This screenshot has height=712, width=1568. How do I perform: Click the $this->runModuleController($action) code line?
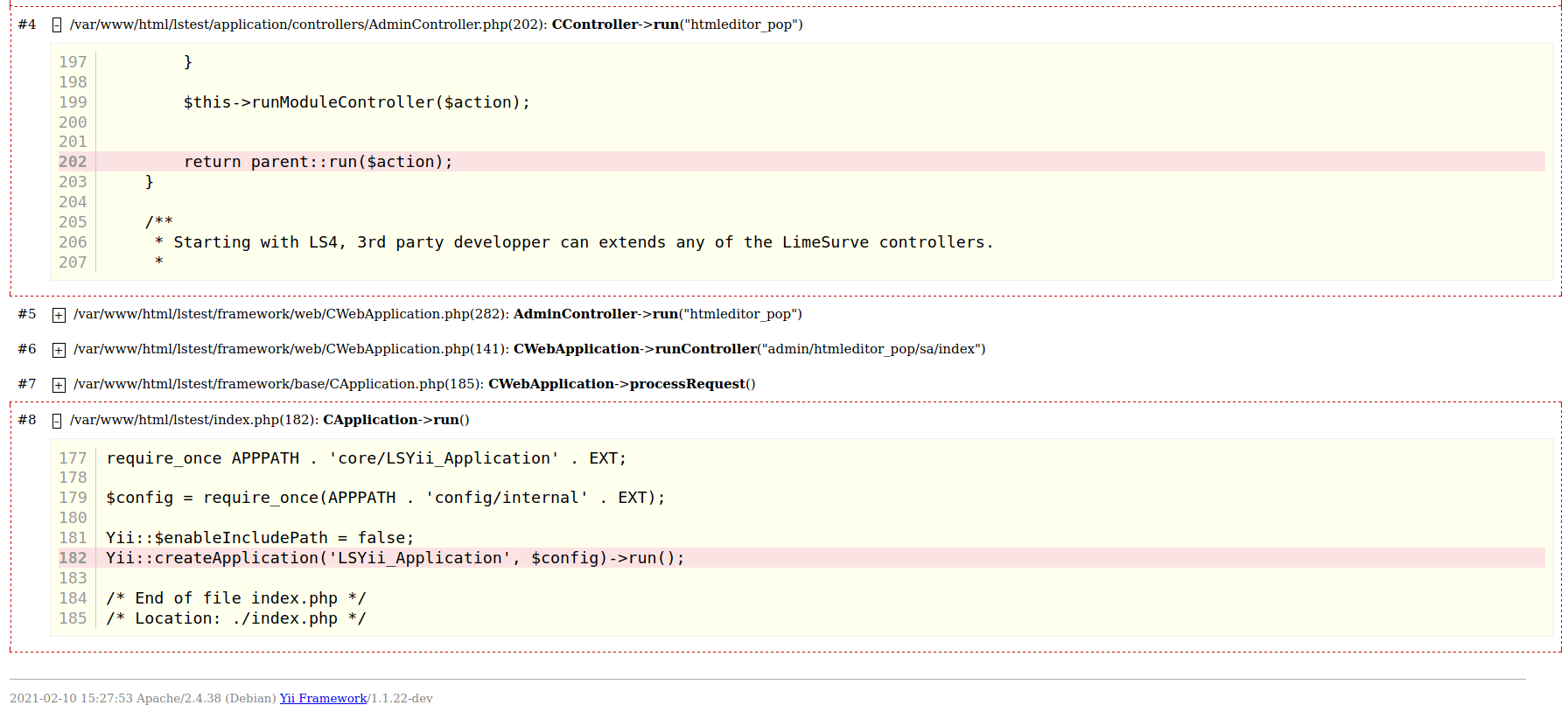[356, 102]
